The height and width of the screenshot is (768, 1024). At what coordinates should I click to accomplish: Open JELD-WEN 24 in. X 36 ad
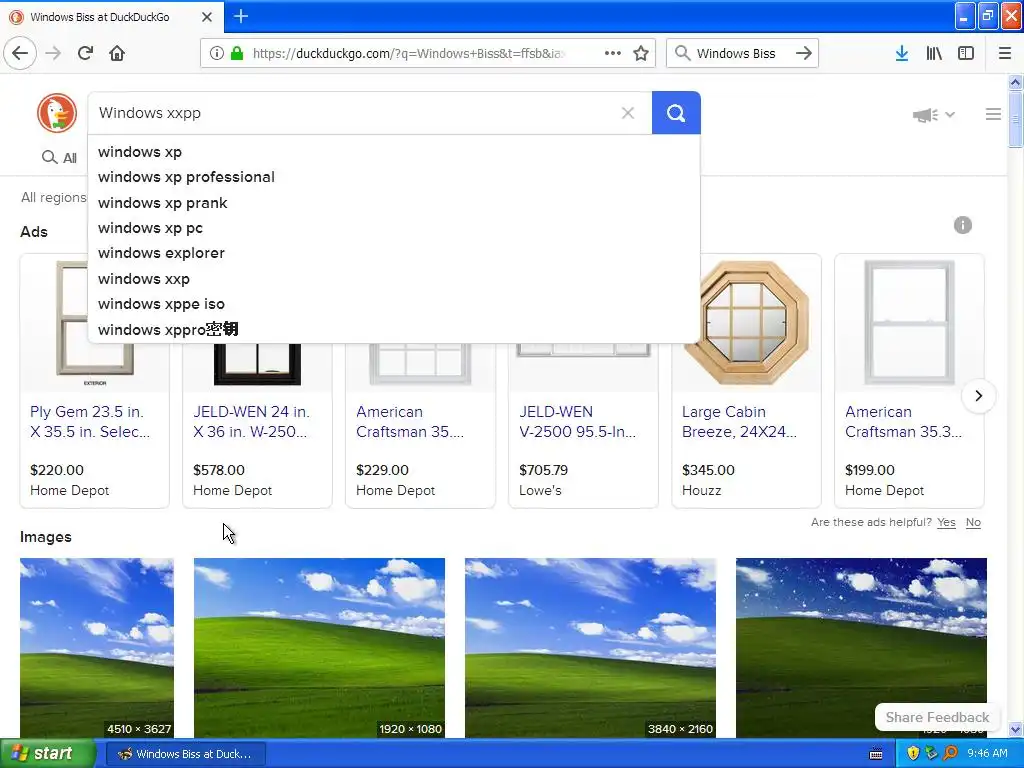251,422
